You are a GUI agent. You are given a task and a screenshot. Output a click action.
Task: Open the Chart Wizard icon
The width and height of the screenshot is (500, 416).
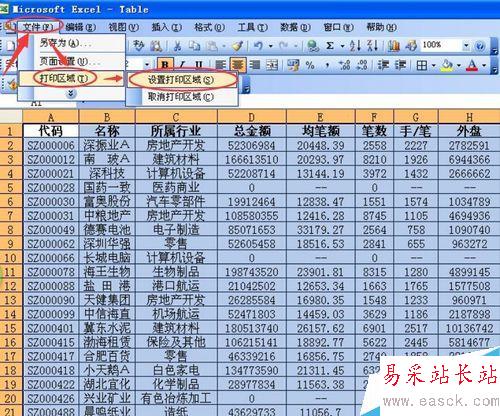[394, 46]
